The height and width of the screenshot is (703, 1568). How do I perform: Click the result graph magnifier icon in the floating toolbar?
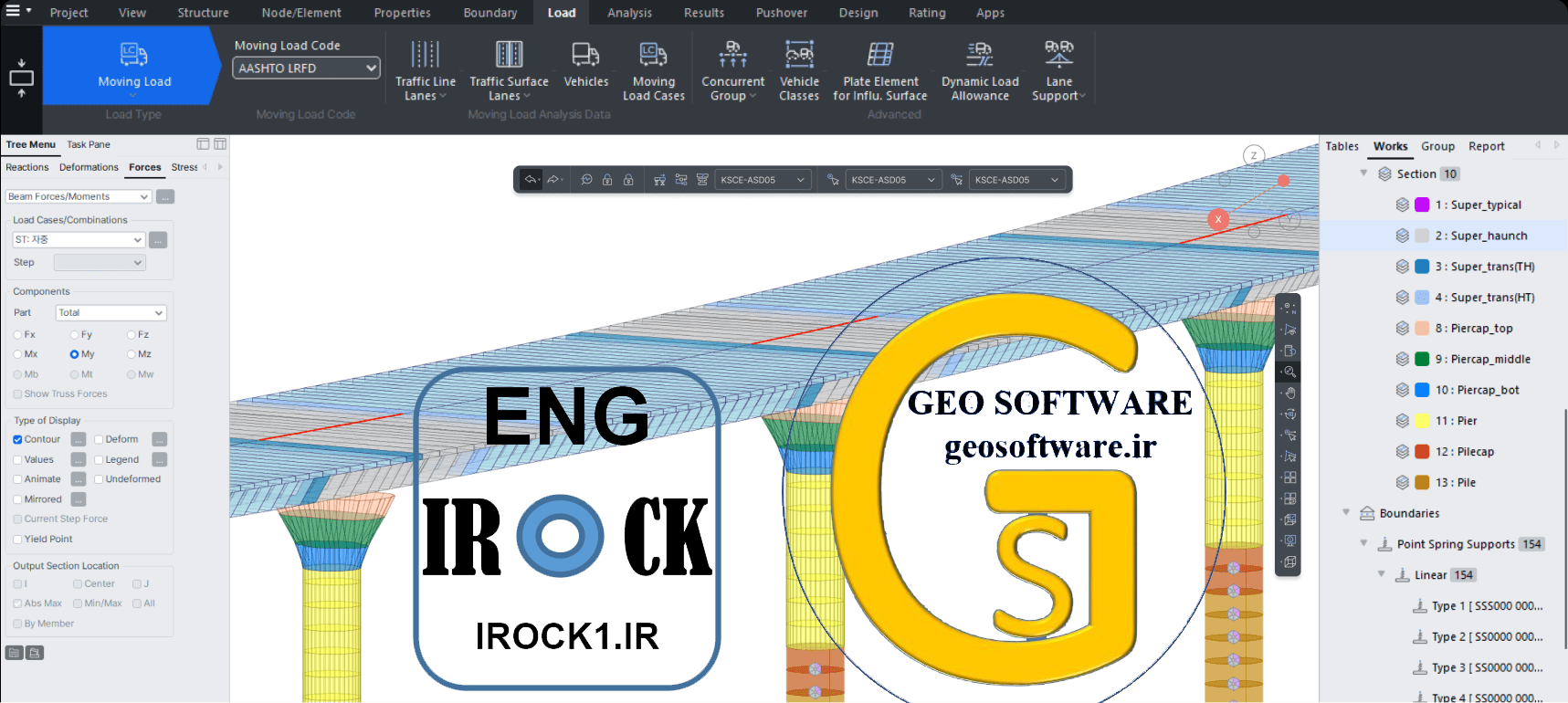click(x=586, y=180)
